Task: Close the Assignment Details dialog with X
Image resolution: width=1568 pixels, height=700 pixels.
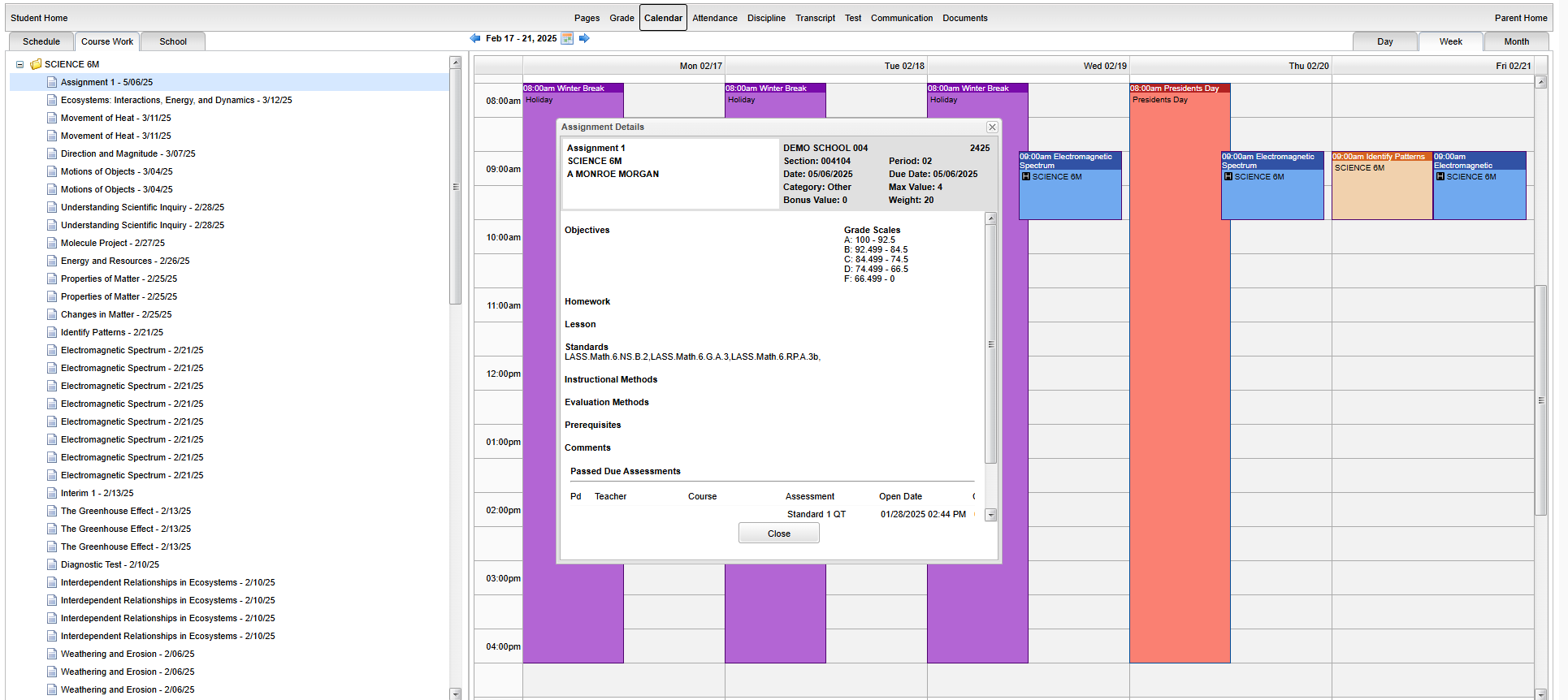Action: coord(992,127)
